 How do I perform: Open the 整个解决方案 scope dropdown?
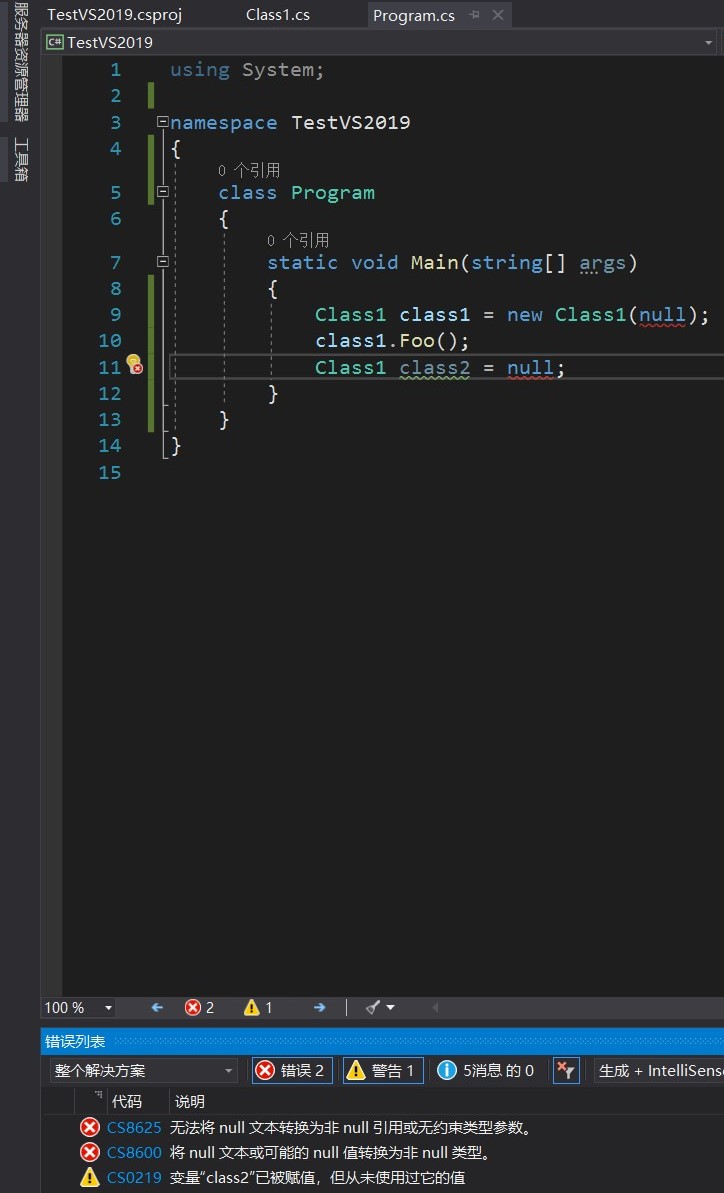144,1070
